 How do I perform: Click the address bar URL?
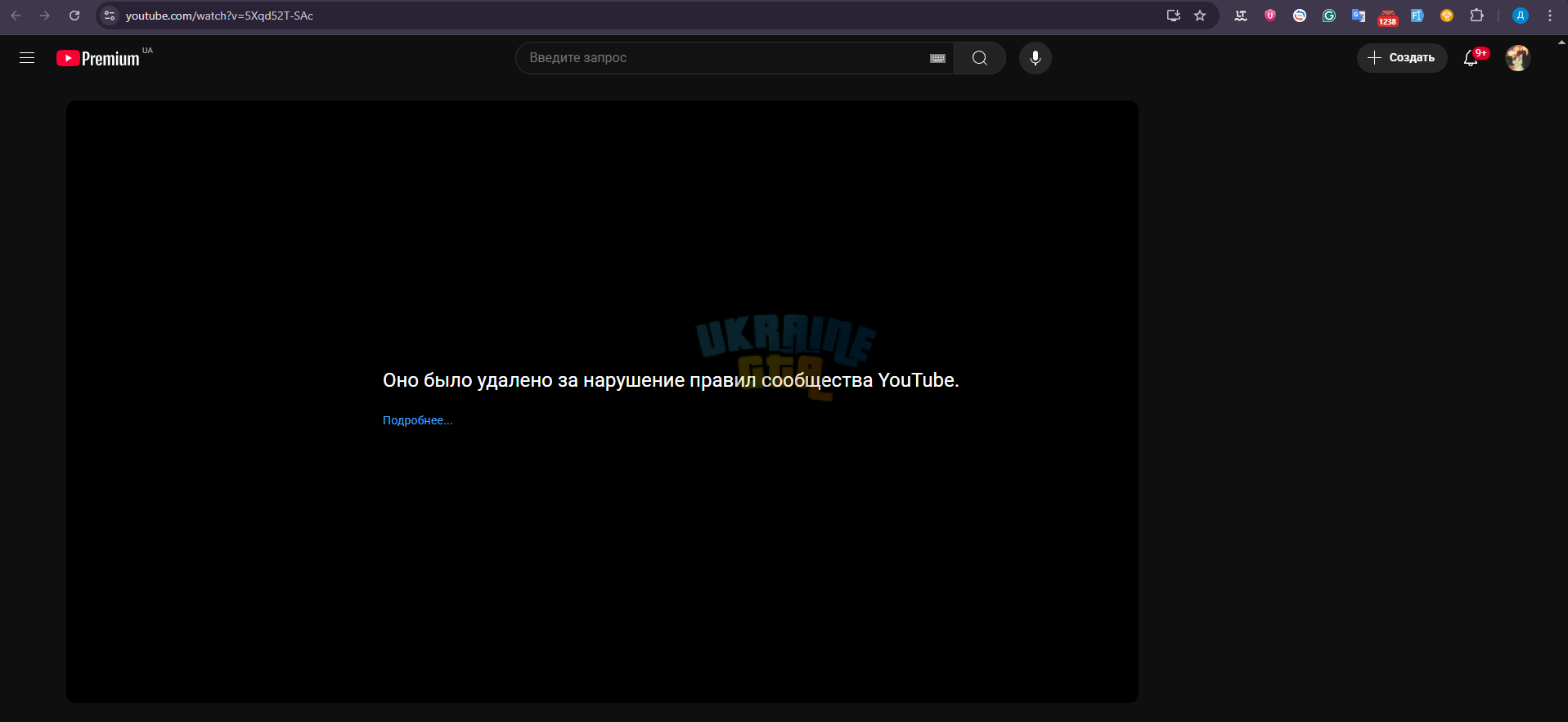point(219,16)
